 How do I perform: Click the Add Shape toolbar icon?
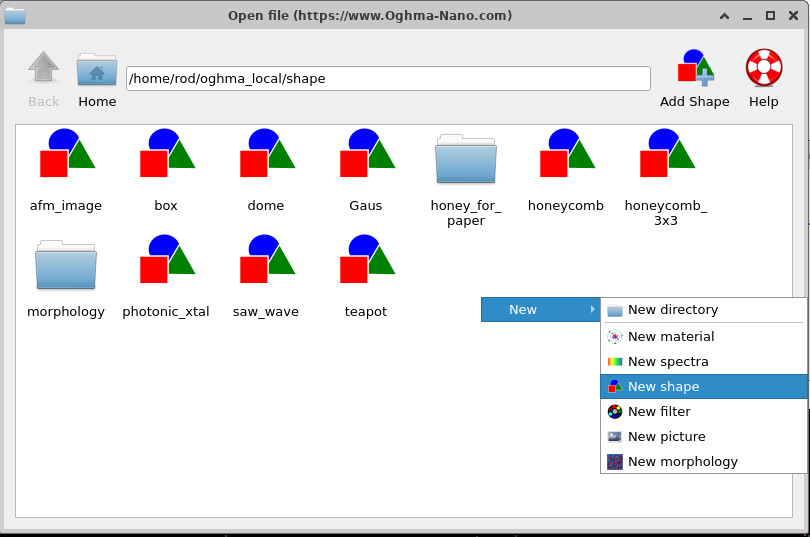(695, 67)
